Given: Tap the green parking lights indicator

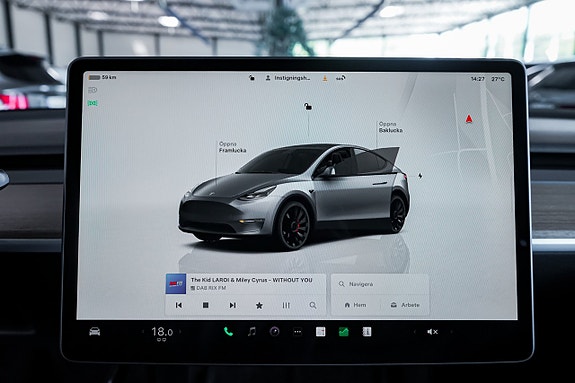Looking at the screenshot, I should click(x=92, y=103).
